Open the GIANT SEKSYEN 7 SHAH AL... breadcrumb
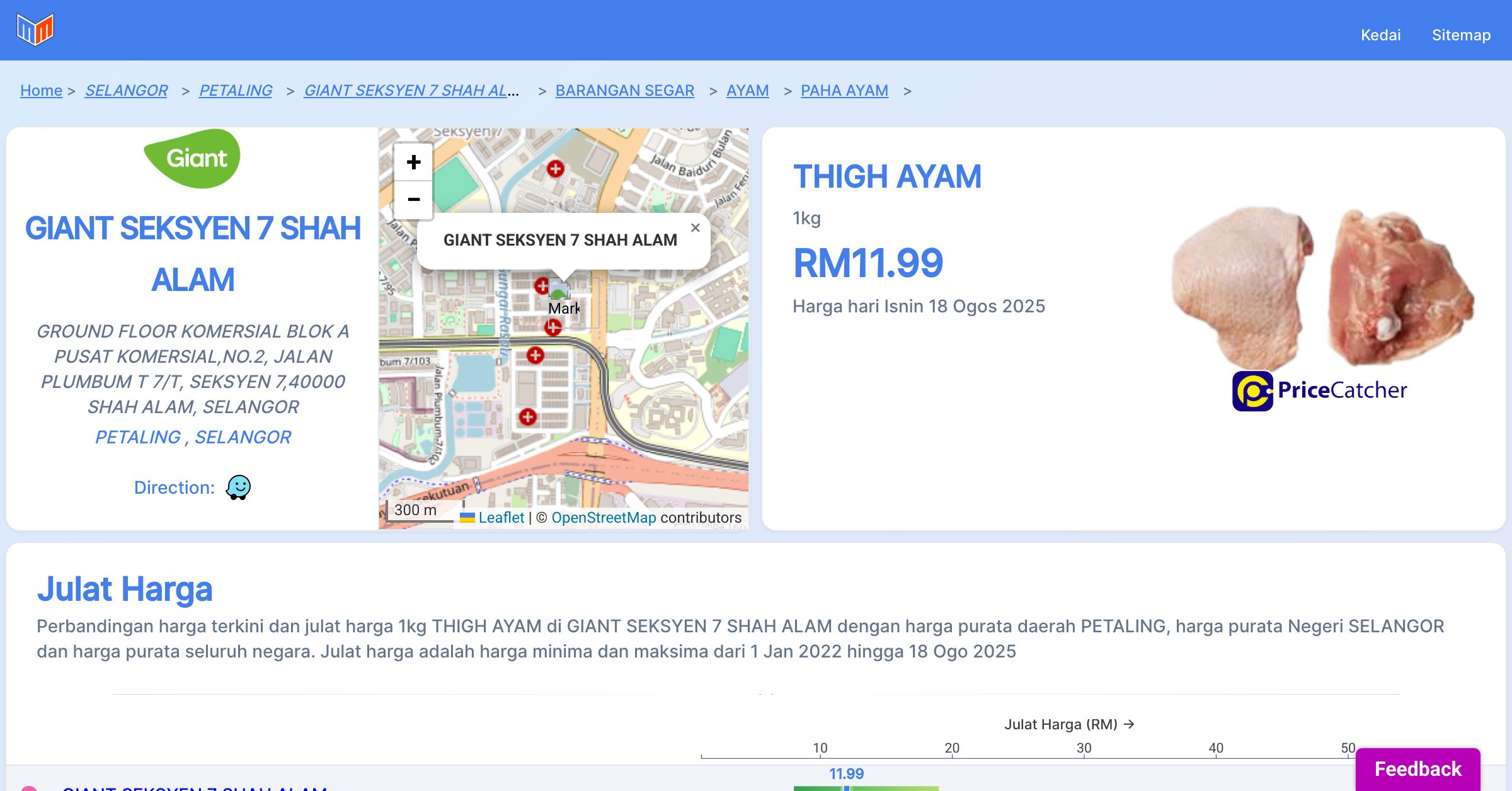Screen dimensions: 1512x791 [x=411, y=90]
